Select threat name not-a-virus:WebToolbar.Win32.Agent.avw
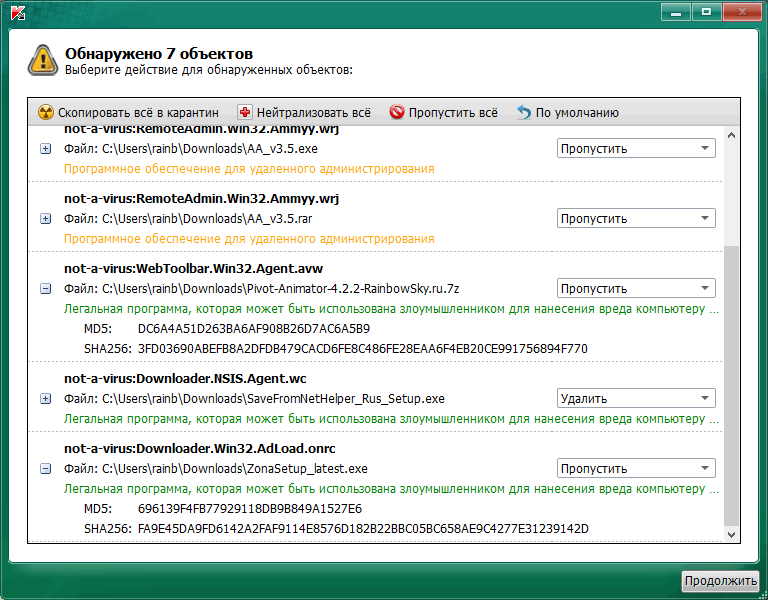The width and height of the screenshot is (768, 600). (x=193, y=268)
